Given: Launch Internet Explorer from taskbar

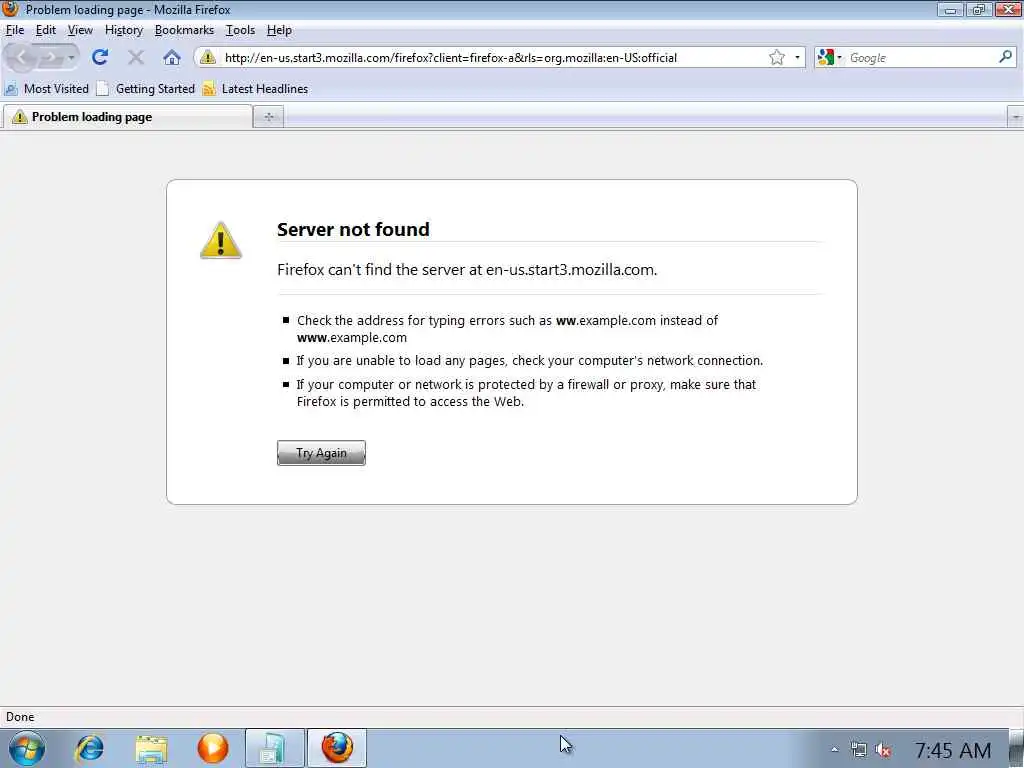Looking at the screenshot, I should pyautogui.click(x=89, y=748).
